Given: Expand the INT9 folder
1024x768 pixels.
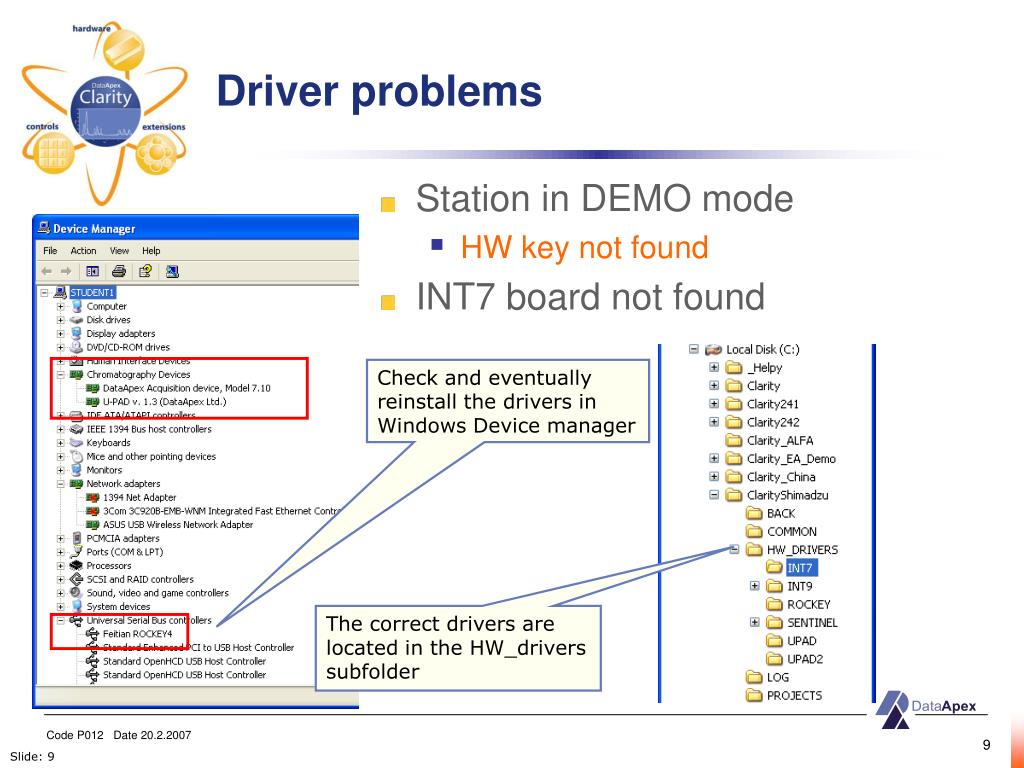Looking at the screenshot, I should [754, 586].
